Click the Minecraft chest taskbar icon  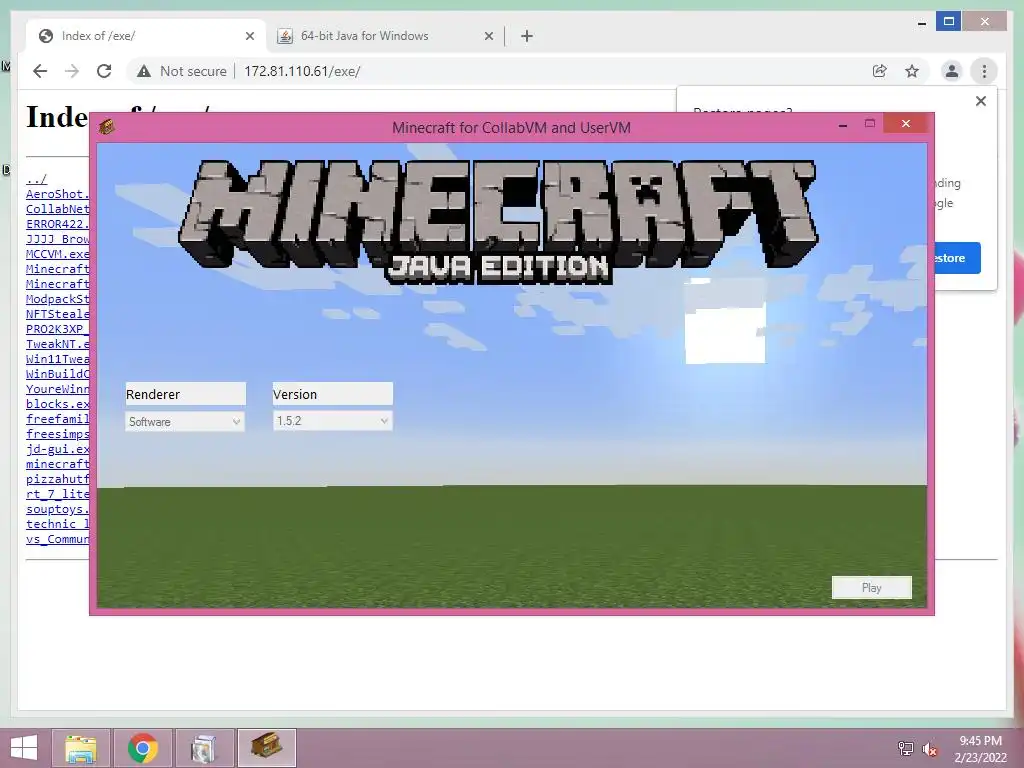[x=266, y=748]
